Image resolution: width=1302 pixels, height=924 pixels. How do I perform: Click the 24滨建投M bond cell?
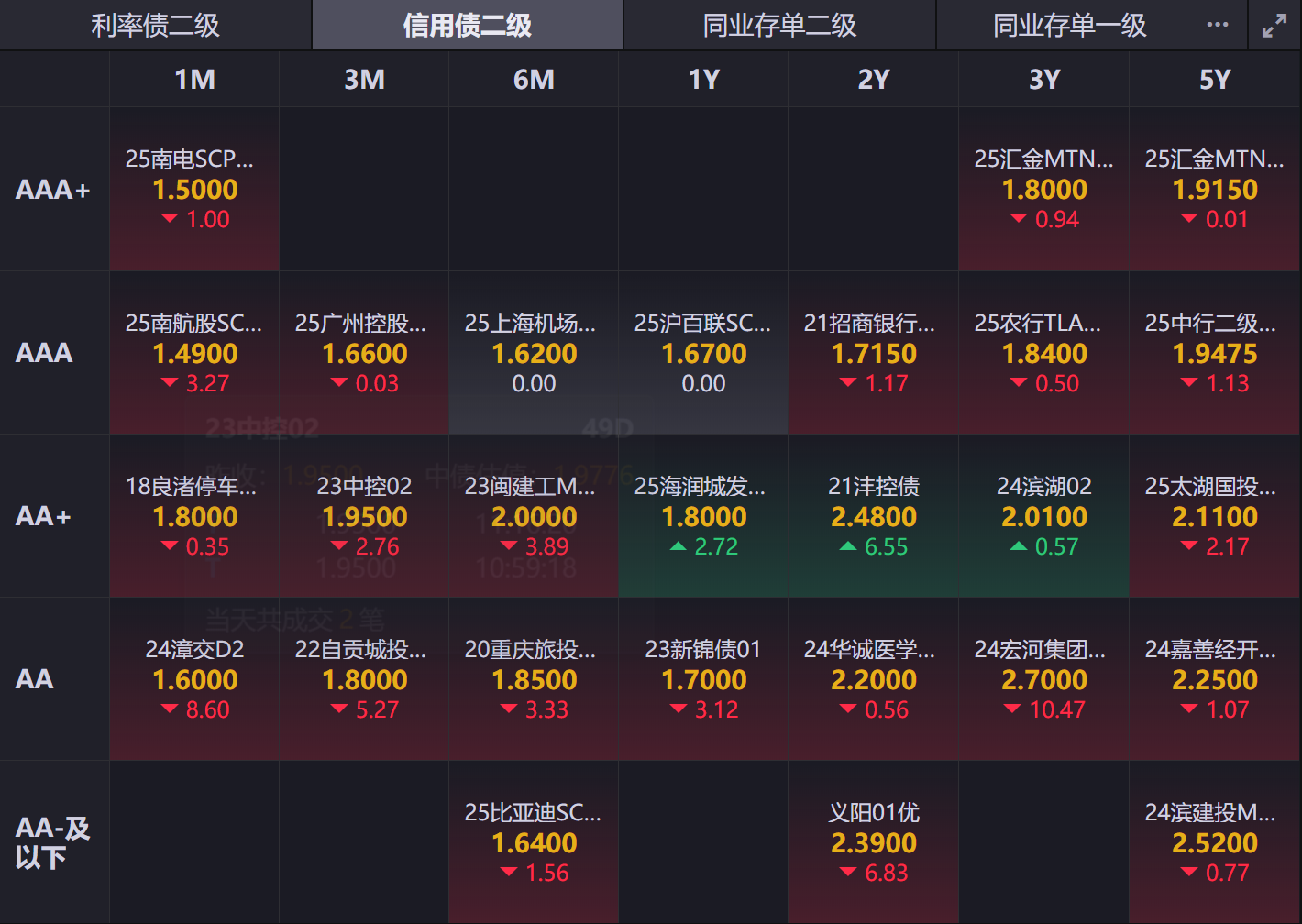tap(1214, 841)
